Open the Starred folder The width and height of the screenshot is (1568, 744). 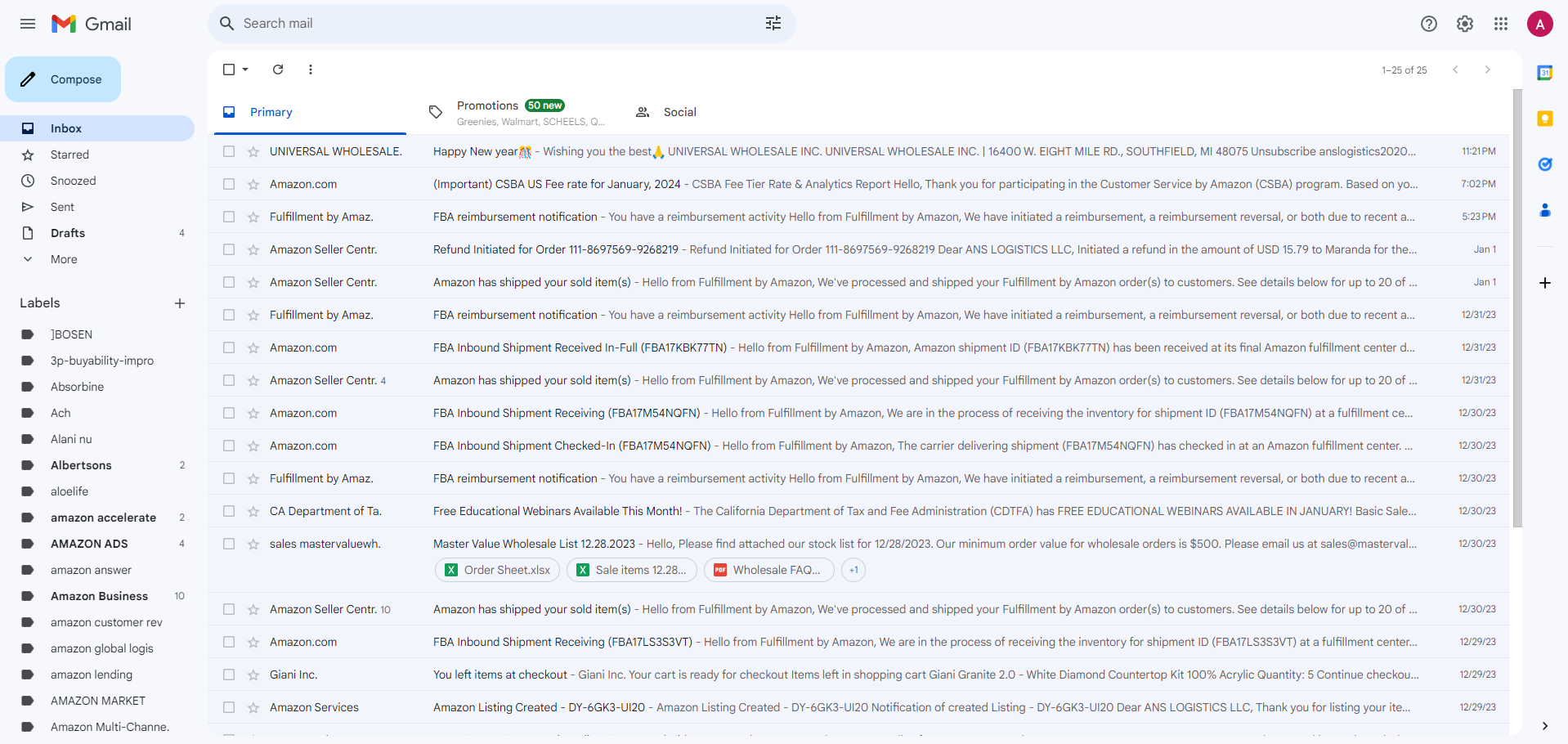pyautogui.click(x=97, y=155)
